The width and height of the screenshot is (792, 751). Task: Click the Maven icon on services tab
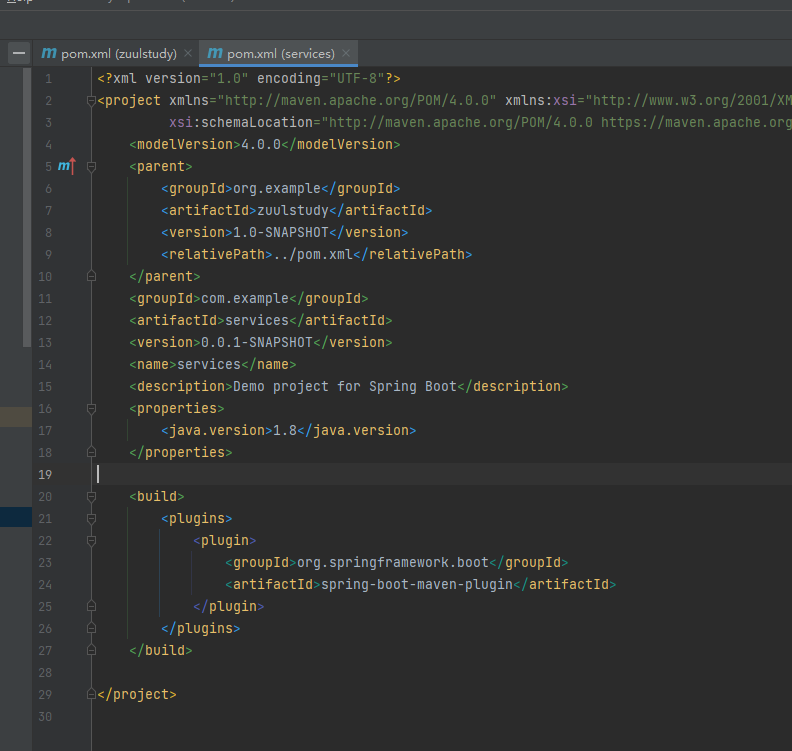click(215, 53)
